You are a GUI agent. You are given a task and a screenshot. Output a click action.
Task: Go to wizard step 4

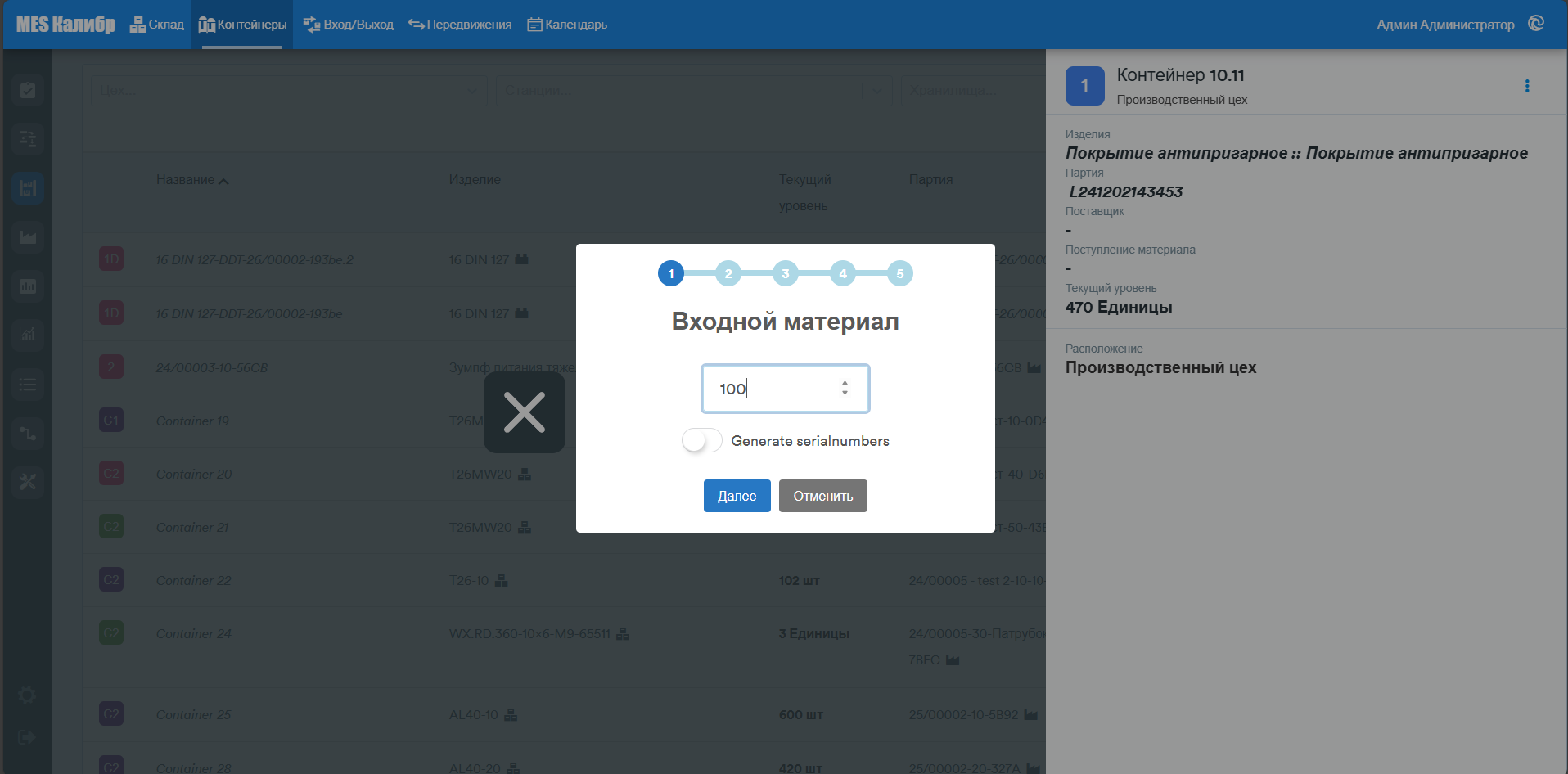coord(843,273)
